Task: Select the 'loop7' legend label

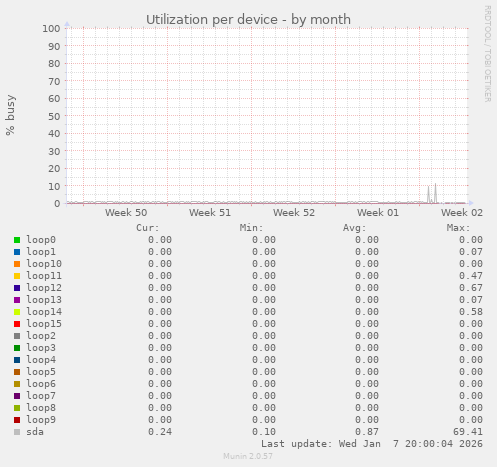Action: coord(41,396)
